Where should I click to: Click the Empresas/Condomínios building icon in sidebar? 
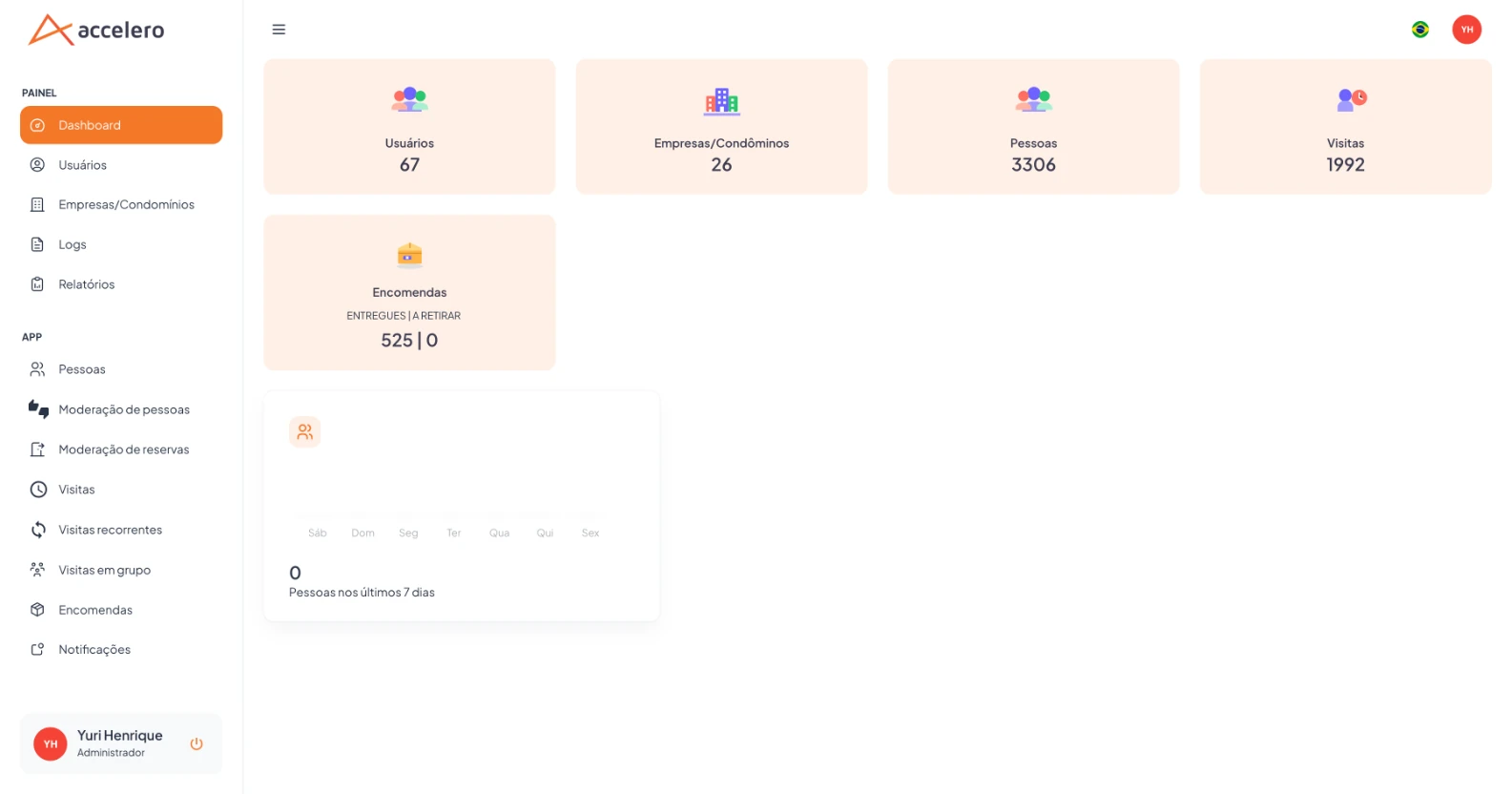[x=37, y=204]
